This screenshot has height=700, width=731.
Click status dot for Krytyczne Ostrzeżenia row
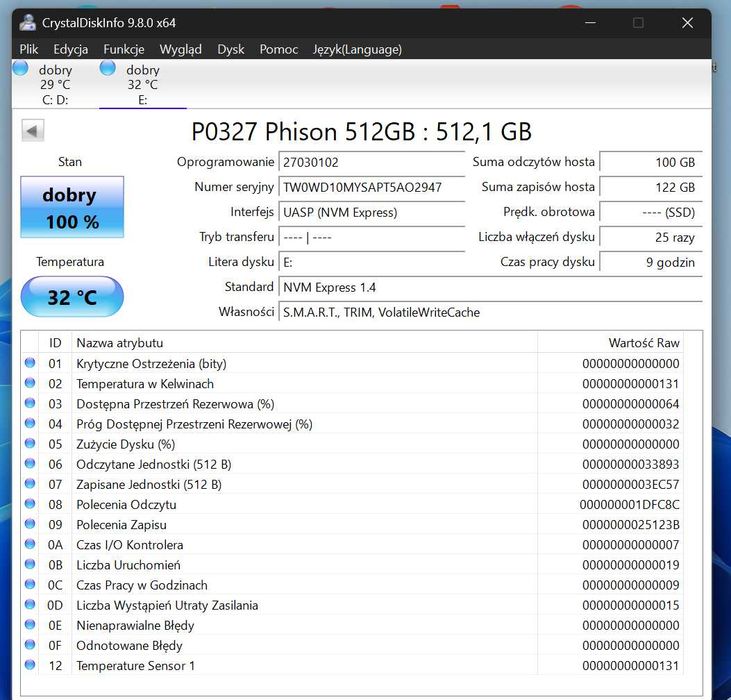point(30,363)
